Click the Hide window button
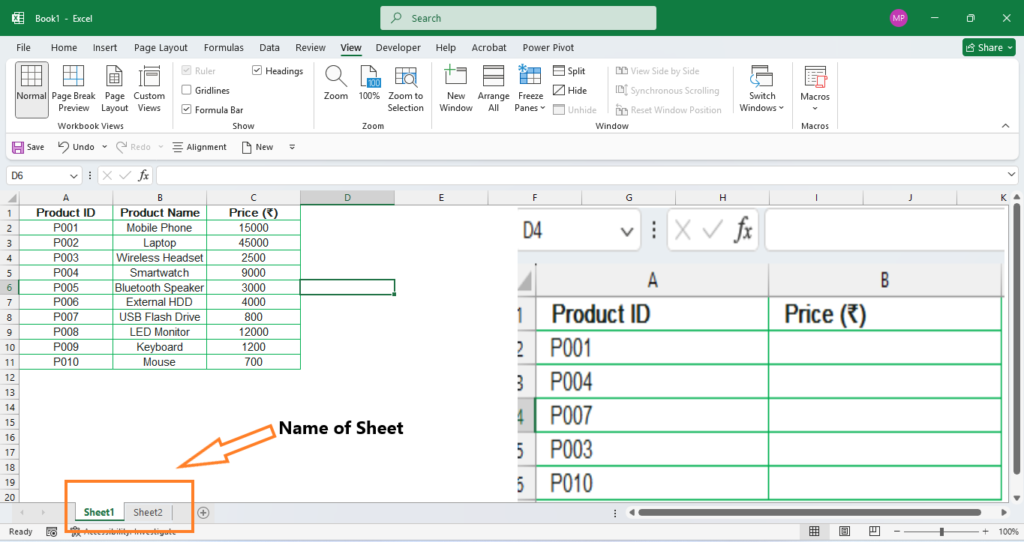The height and width of the screenshot is (542, 1024). tap(569, 90)
